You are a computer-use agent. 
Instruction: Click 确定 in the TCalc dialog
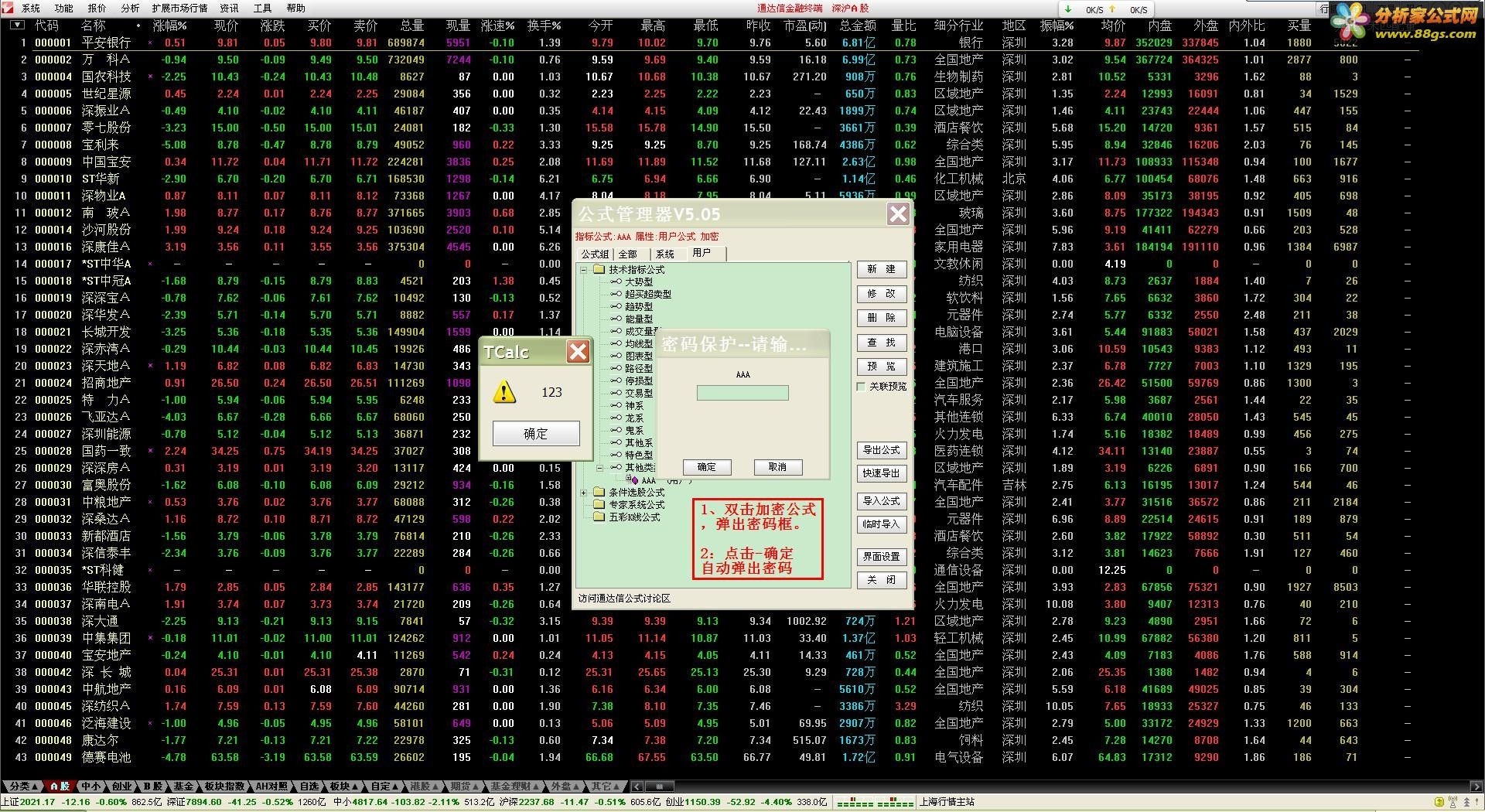(536, 434)
